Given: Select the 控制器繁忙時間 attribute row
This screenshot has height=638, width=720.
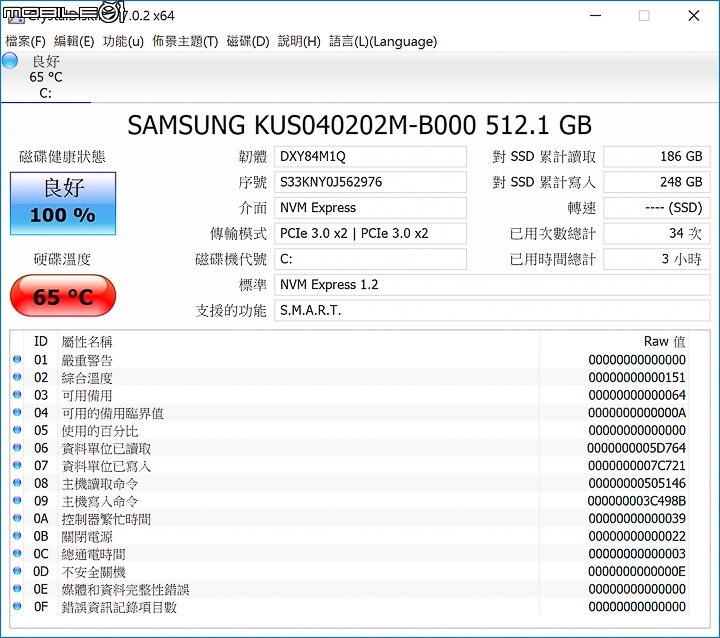Looking at the screenshot, I should [x=349, y=518].
